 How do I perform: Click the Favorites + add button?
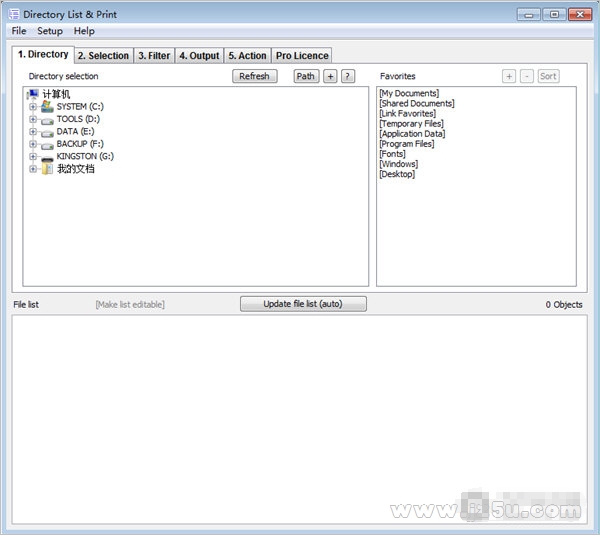[509, 76]
